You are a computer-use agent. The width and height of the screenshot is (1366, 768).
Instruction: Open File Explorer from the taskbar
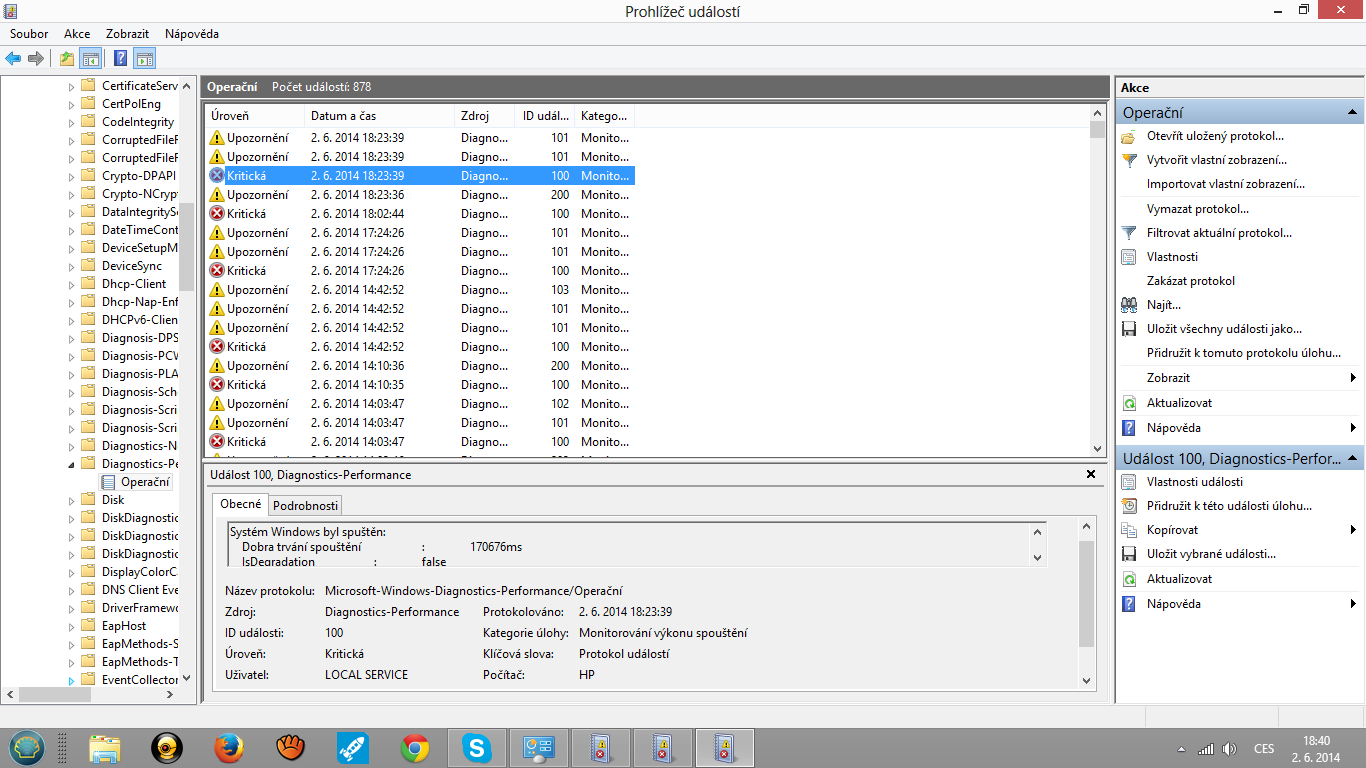tap(105, 748)
